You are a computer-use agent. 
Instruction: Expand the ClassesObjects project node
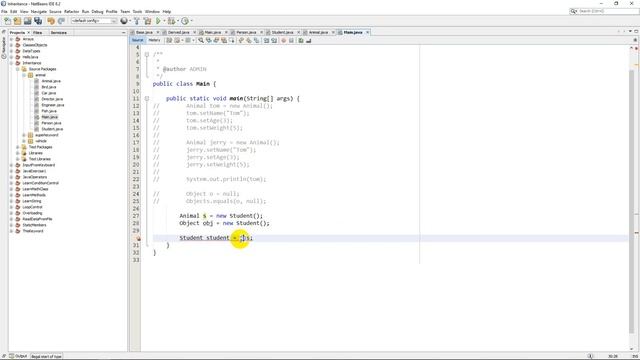[11, 45]
